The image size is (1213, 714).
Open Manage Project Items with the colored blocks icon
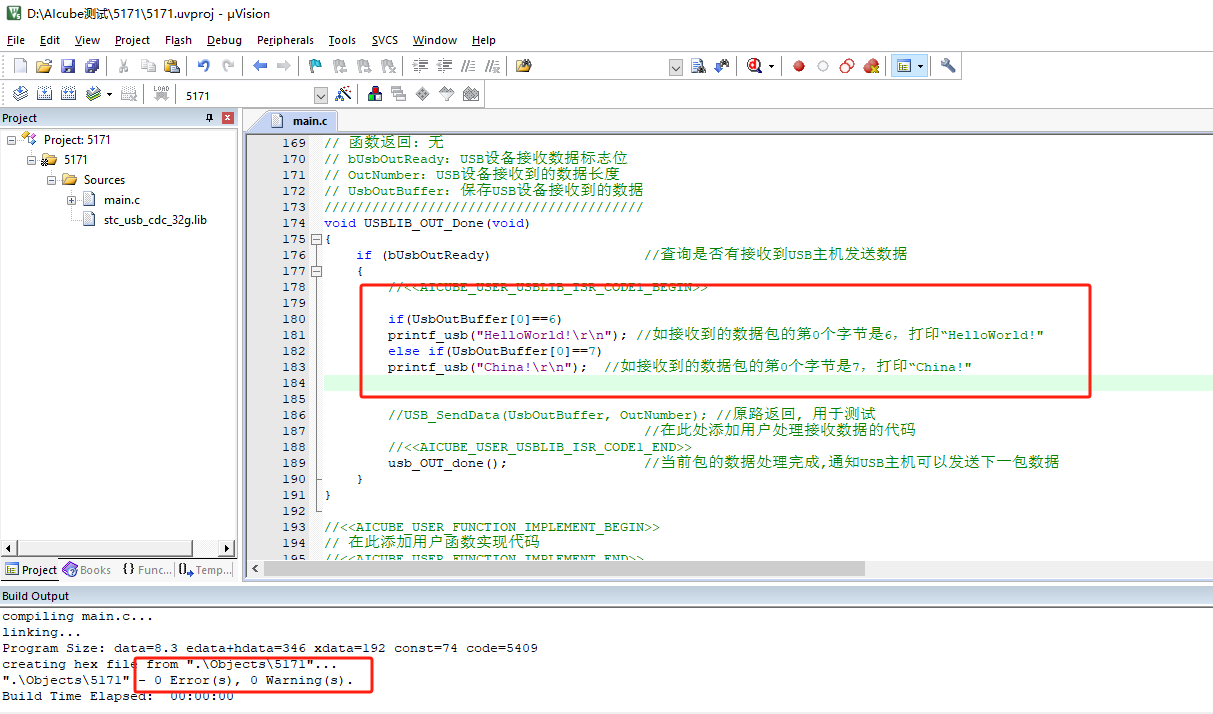[x=375, y=94]
